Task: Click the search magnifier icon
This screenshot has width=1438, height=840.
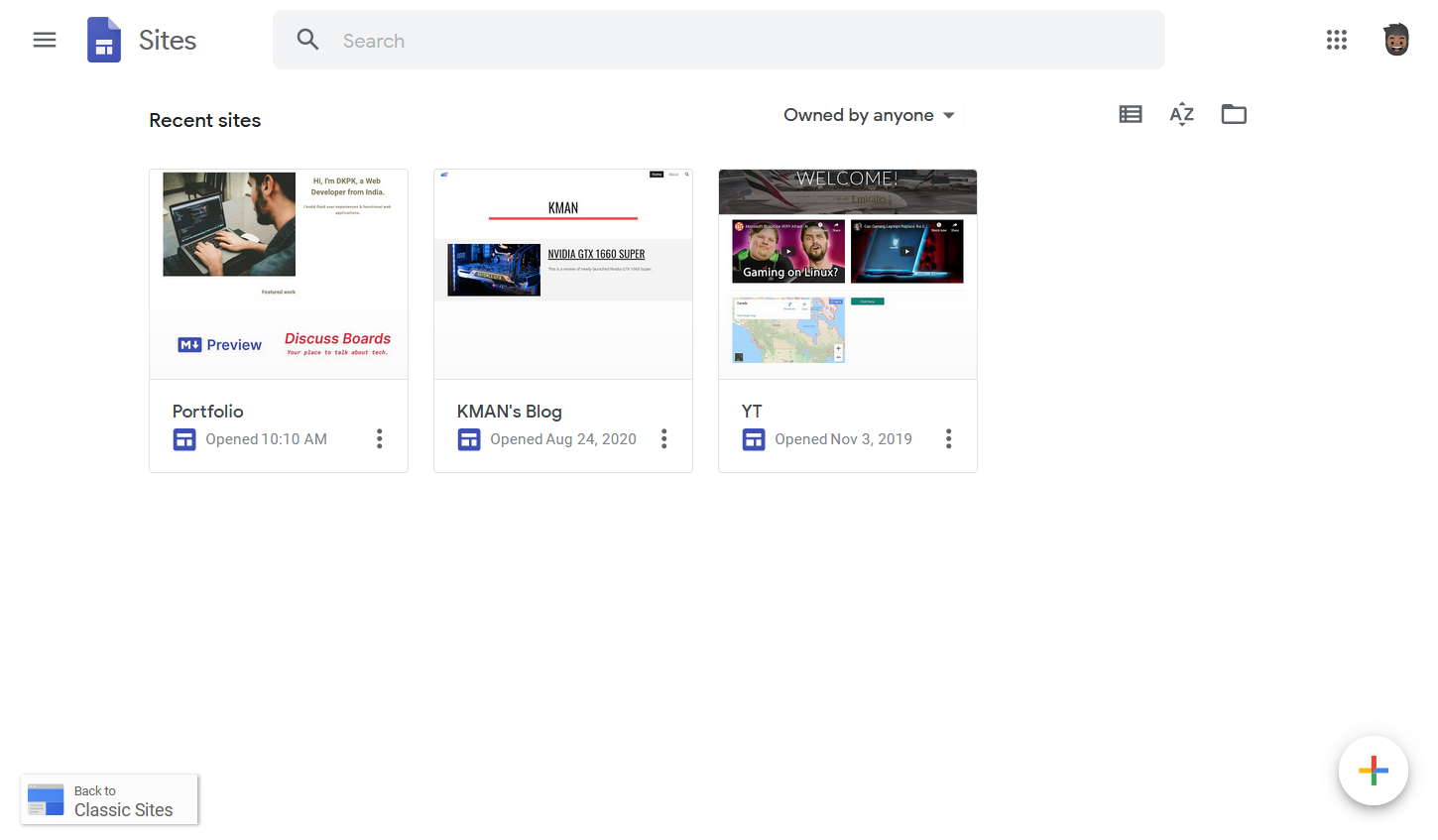Action: coord(307,40)
